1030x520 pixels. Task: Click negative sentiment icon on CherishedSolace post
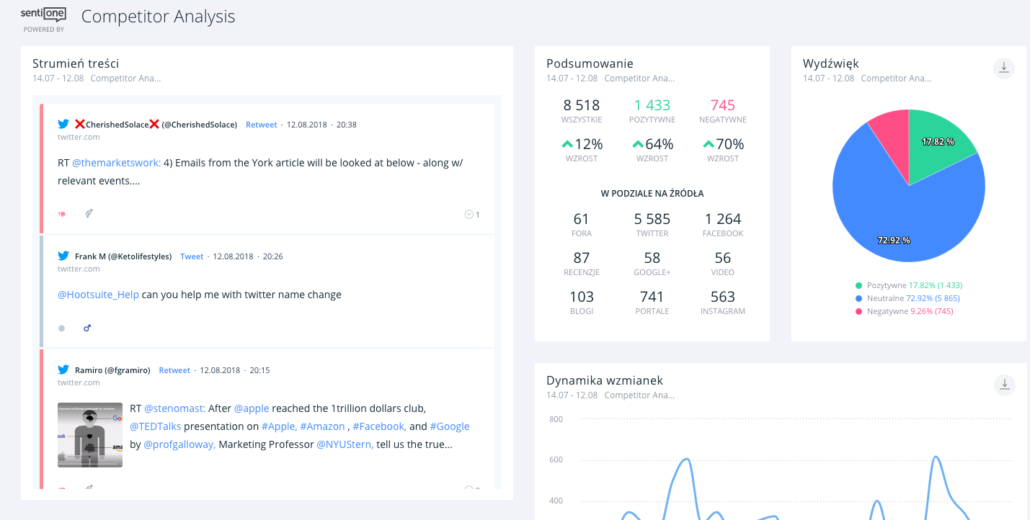point(62,214)
